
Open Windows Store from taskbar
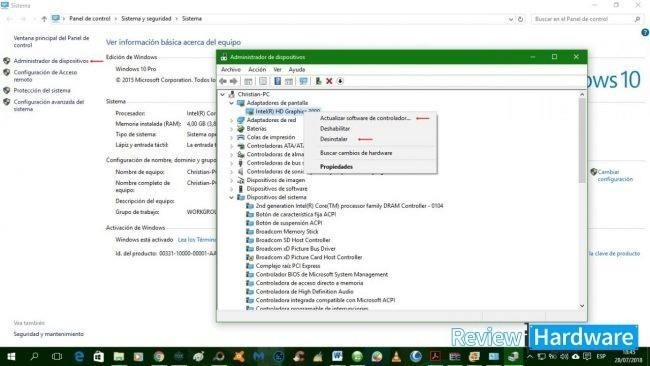tap(99, 356)
